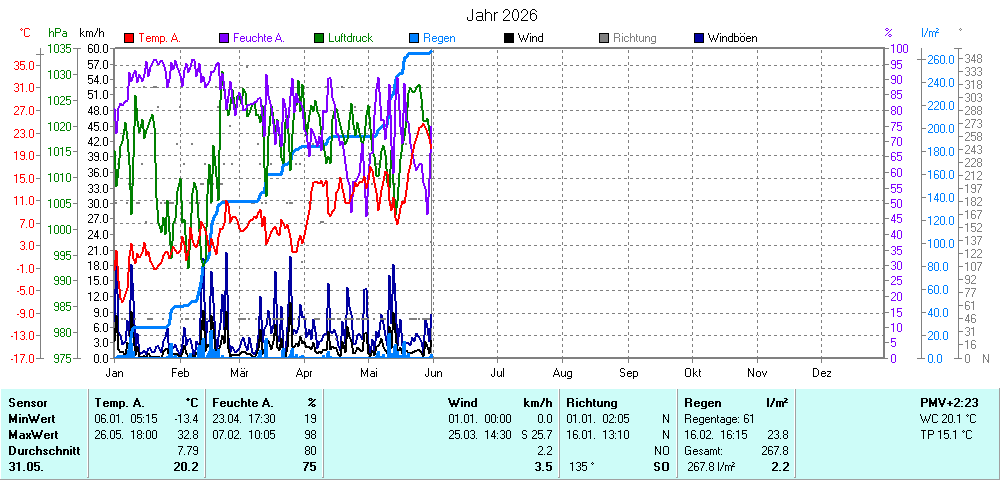The height and width of the screenshot is (480, 1000).
Task: Click maximum humidity value 98
Action: point(311,435)
